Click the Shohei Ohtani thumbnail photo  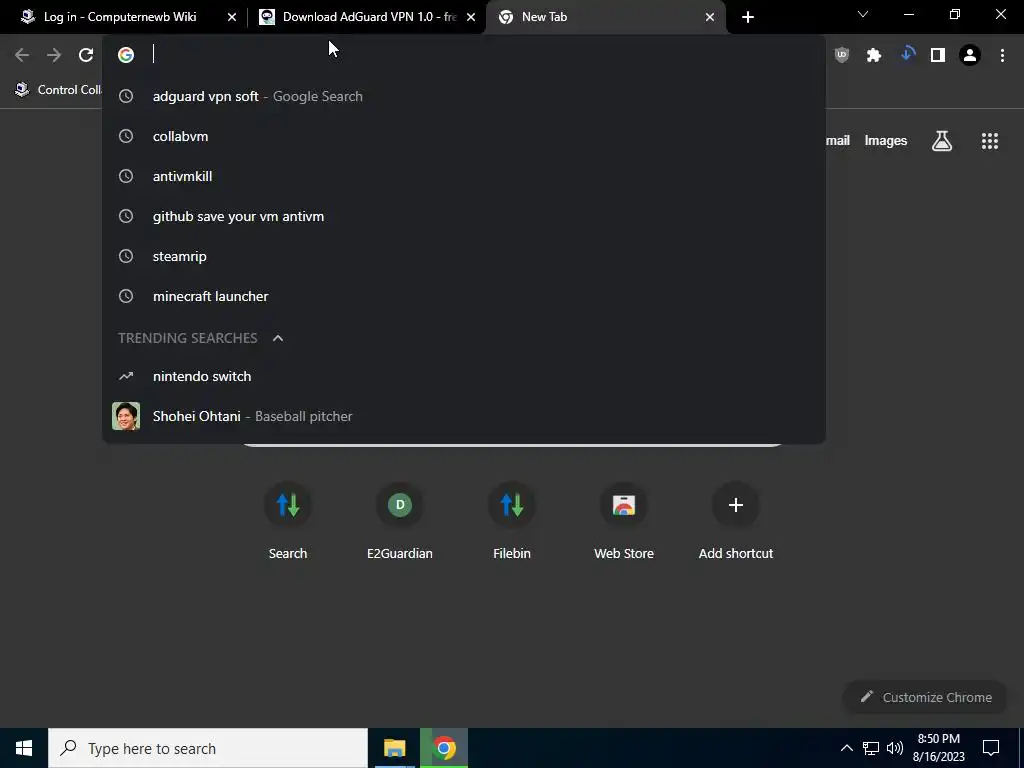pyautogui.click(x=126, y=416)
